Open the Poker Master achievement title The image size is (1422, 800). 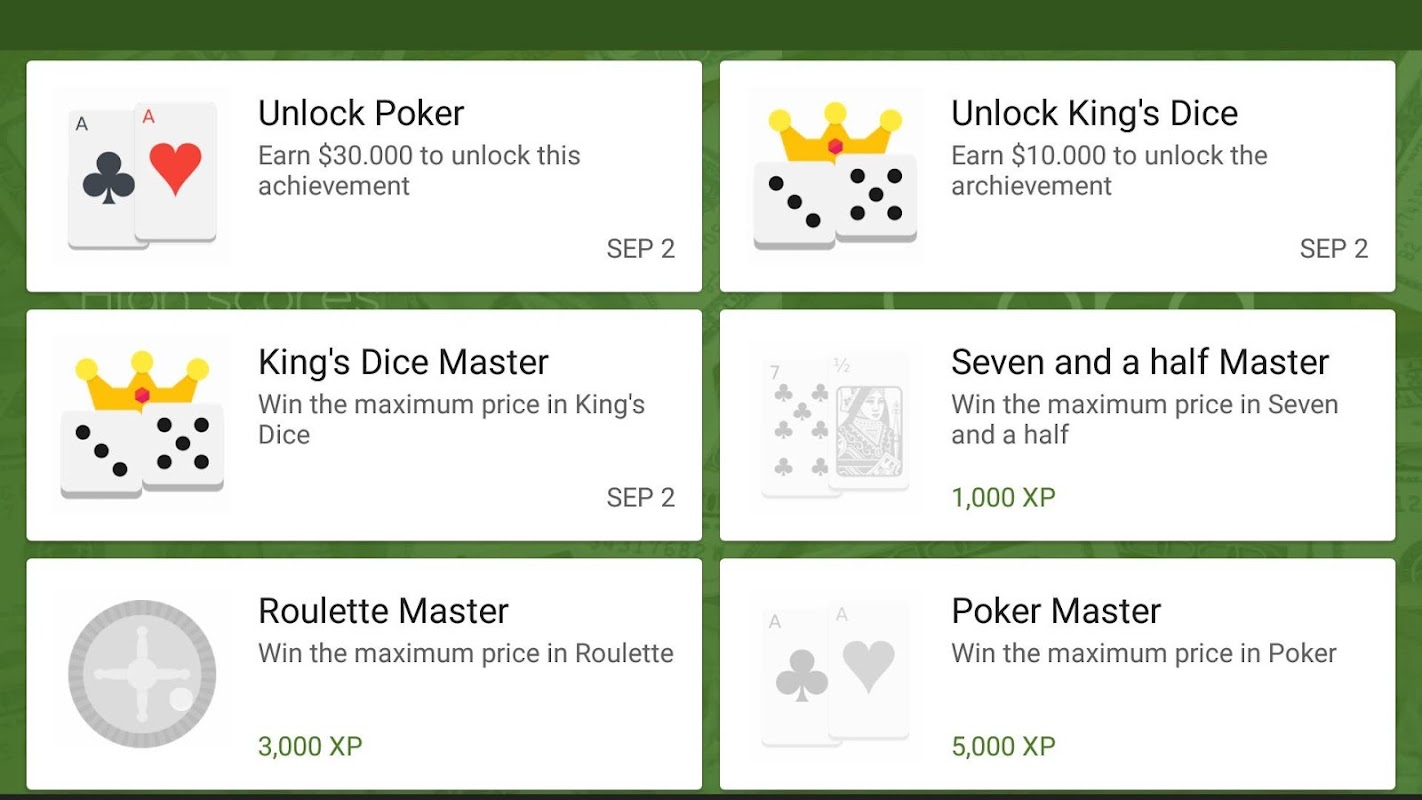click(1056, 611)
